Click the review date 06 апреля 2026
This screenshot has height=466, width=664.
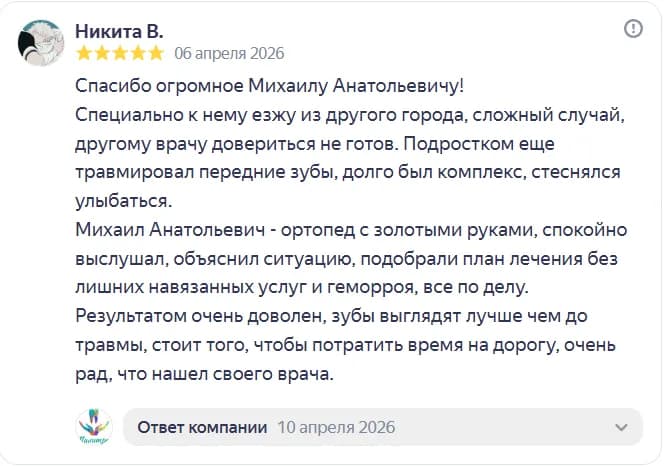click(229, 53)
